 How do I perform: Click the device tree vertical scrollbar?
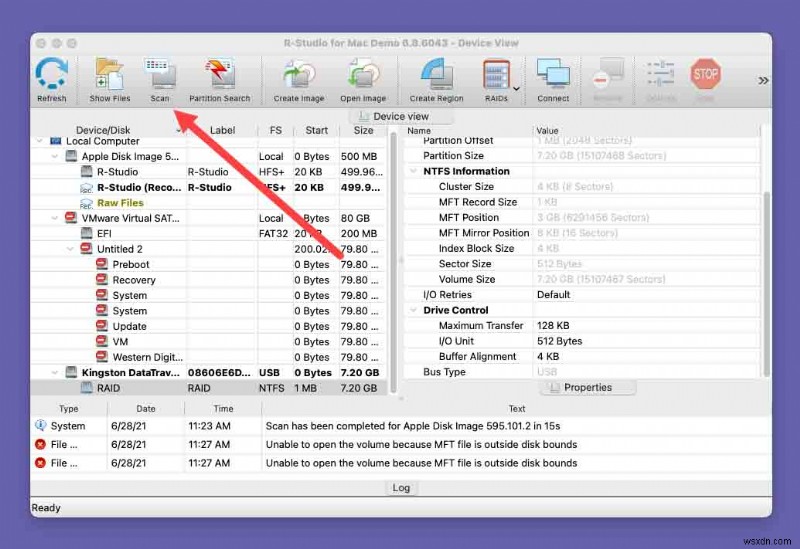(393, 263)
